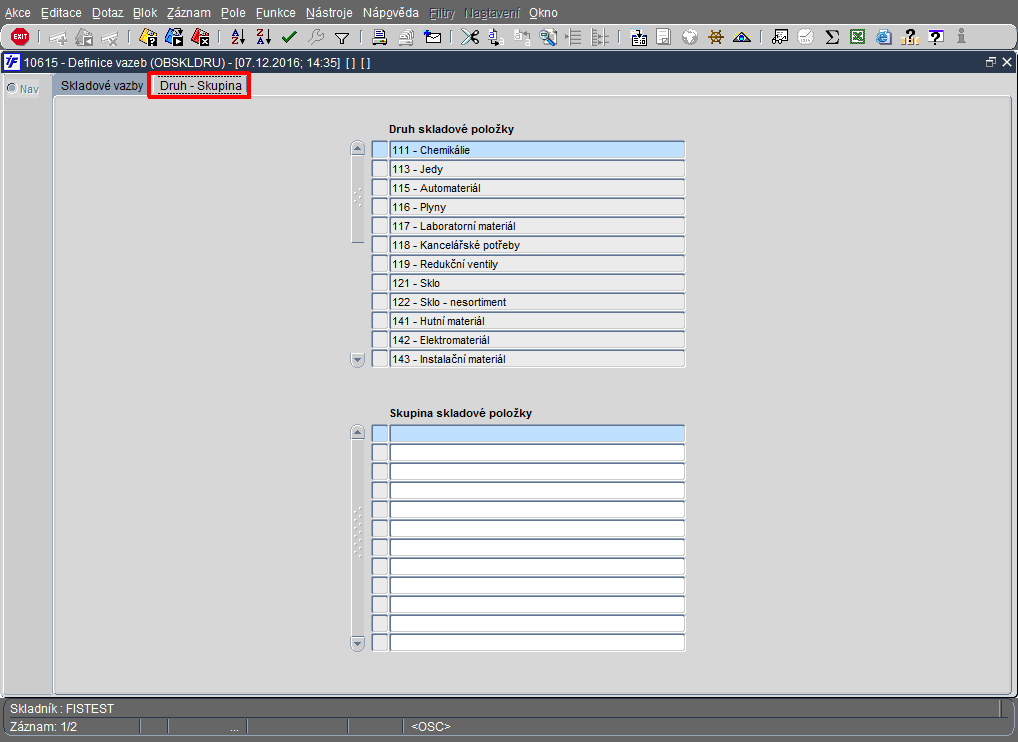
Task: Tick the selector box beside 115 - Automateriál
Action: click(x=380, y=188)
